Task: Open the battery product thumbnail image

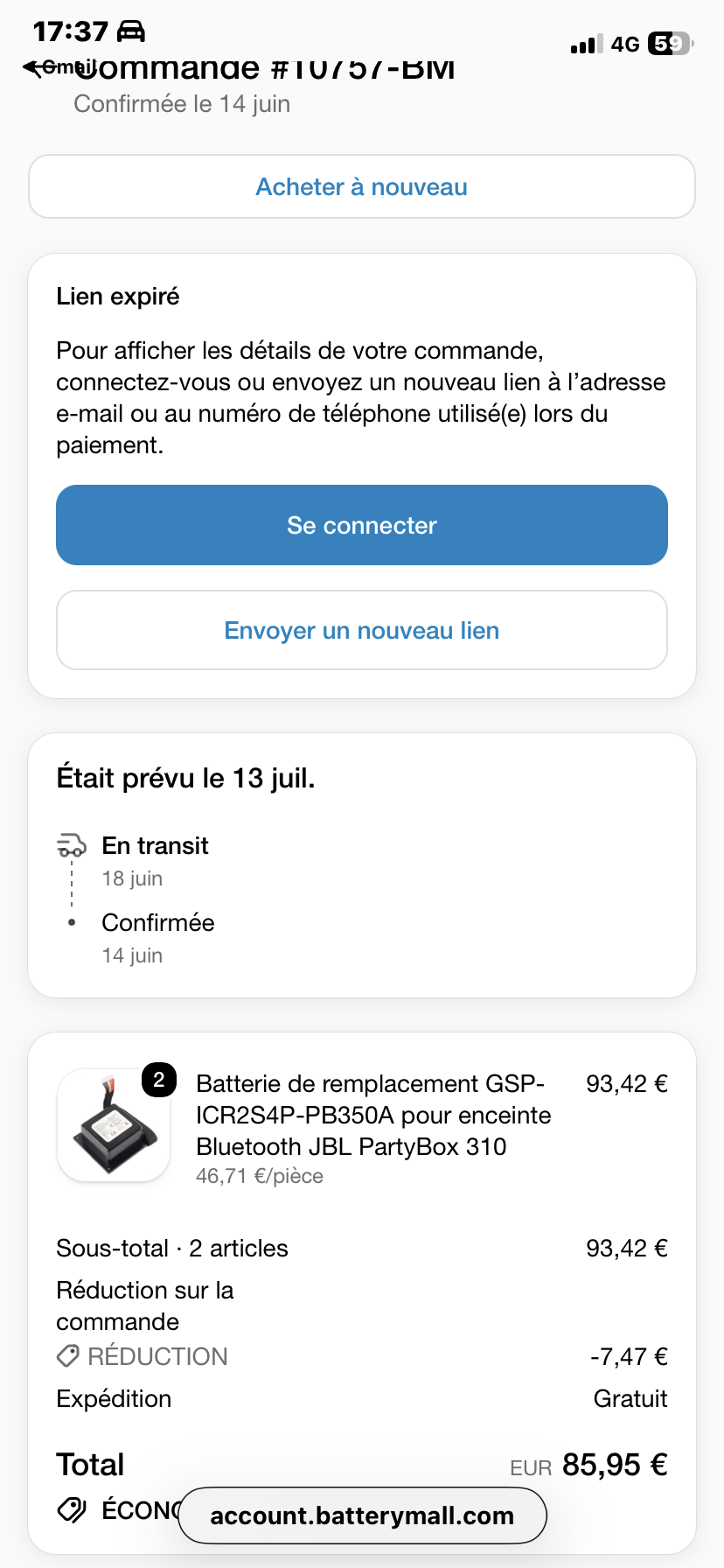Action: pos(114,1125)
